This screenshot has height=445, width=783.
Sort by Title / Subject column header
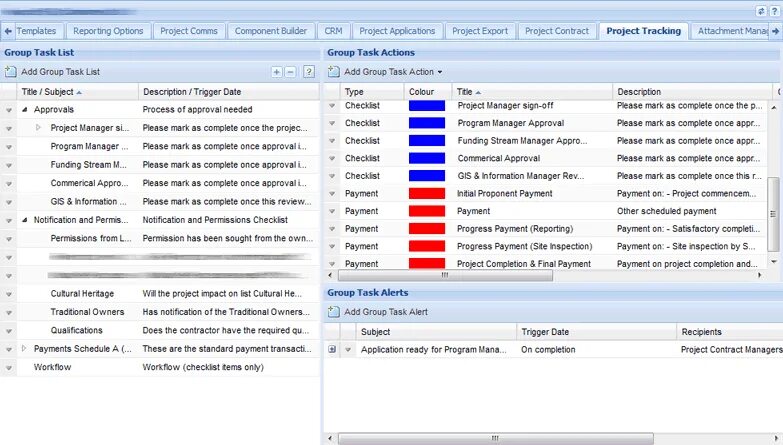click(78, 92)
